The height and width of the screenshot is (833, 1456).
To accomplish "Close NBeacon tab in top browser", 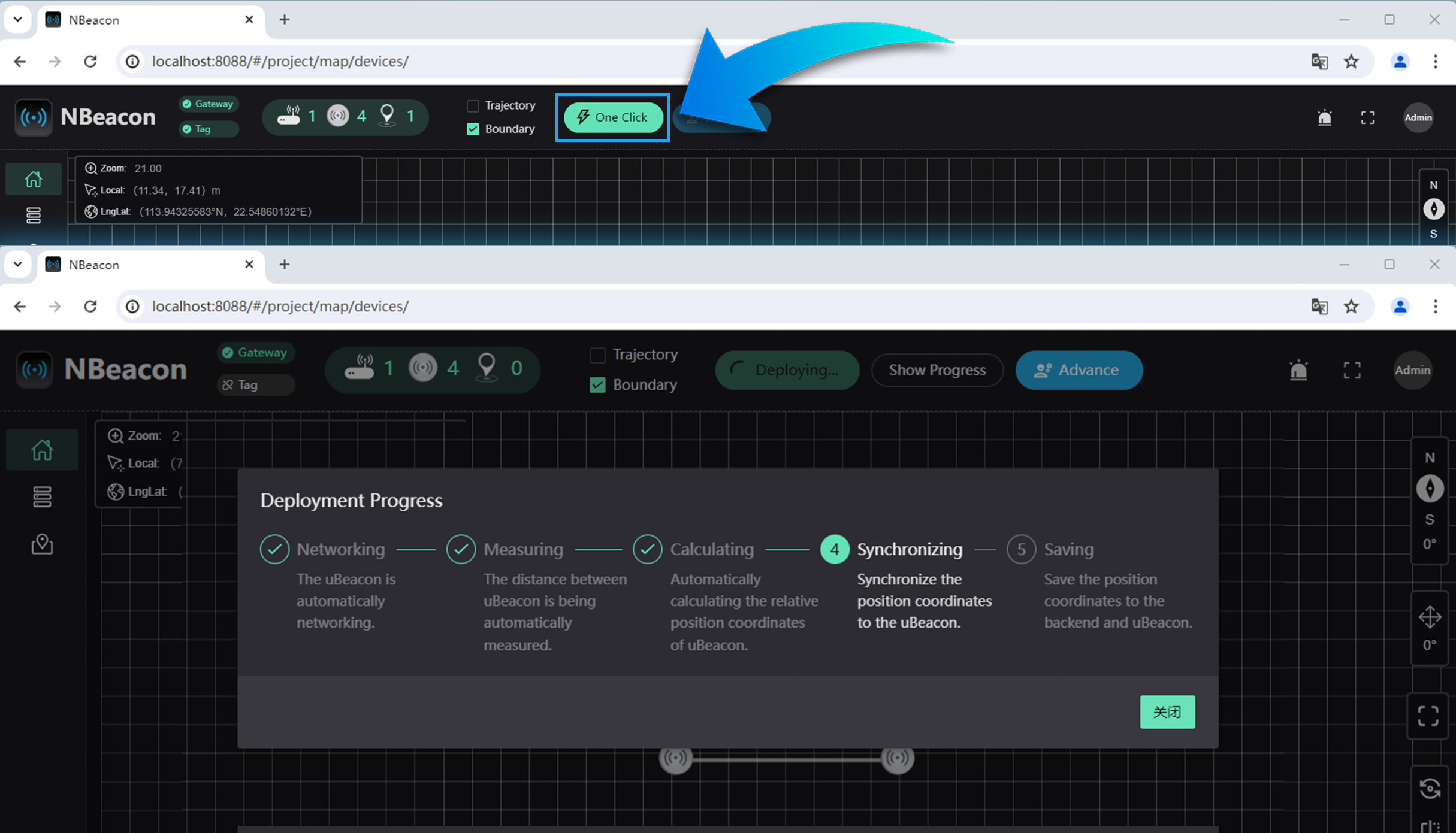I will (249, 19).
